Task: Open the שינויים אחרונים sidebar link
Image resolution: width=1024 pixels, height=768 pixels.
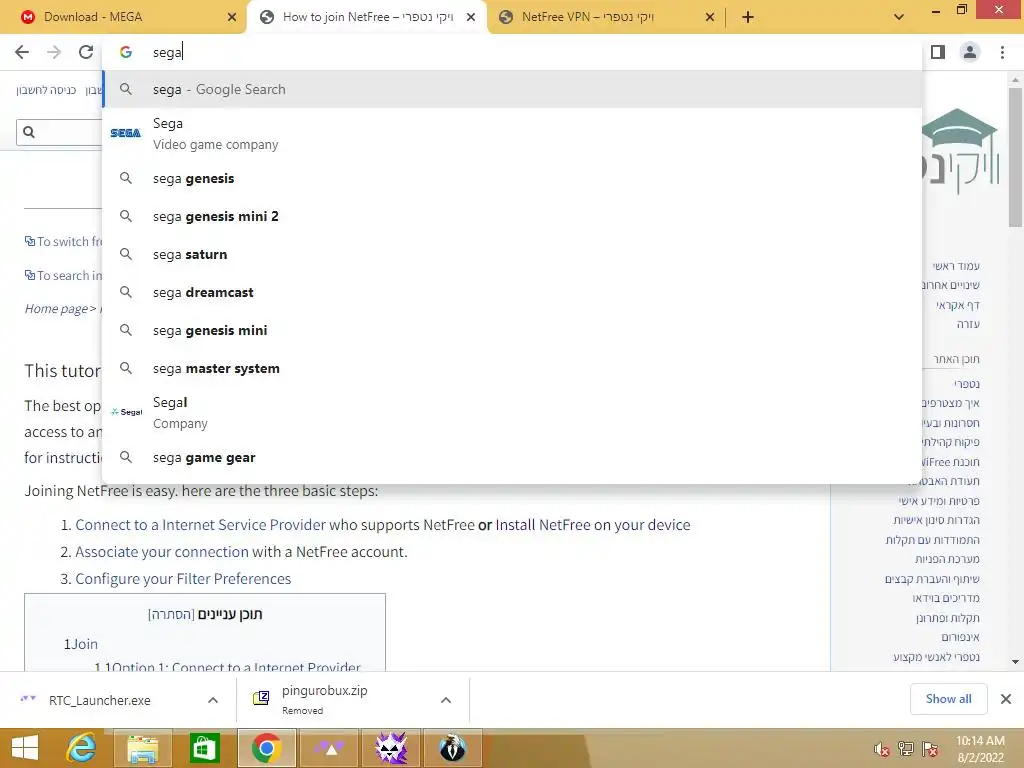Action: pos(950,285)
